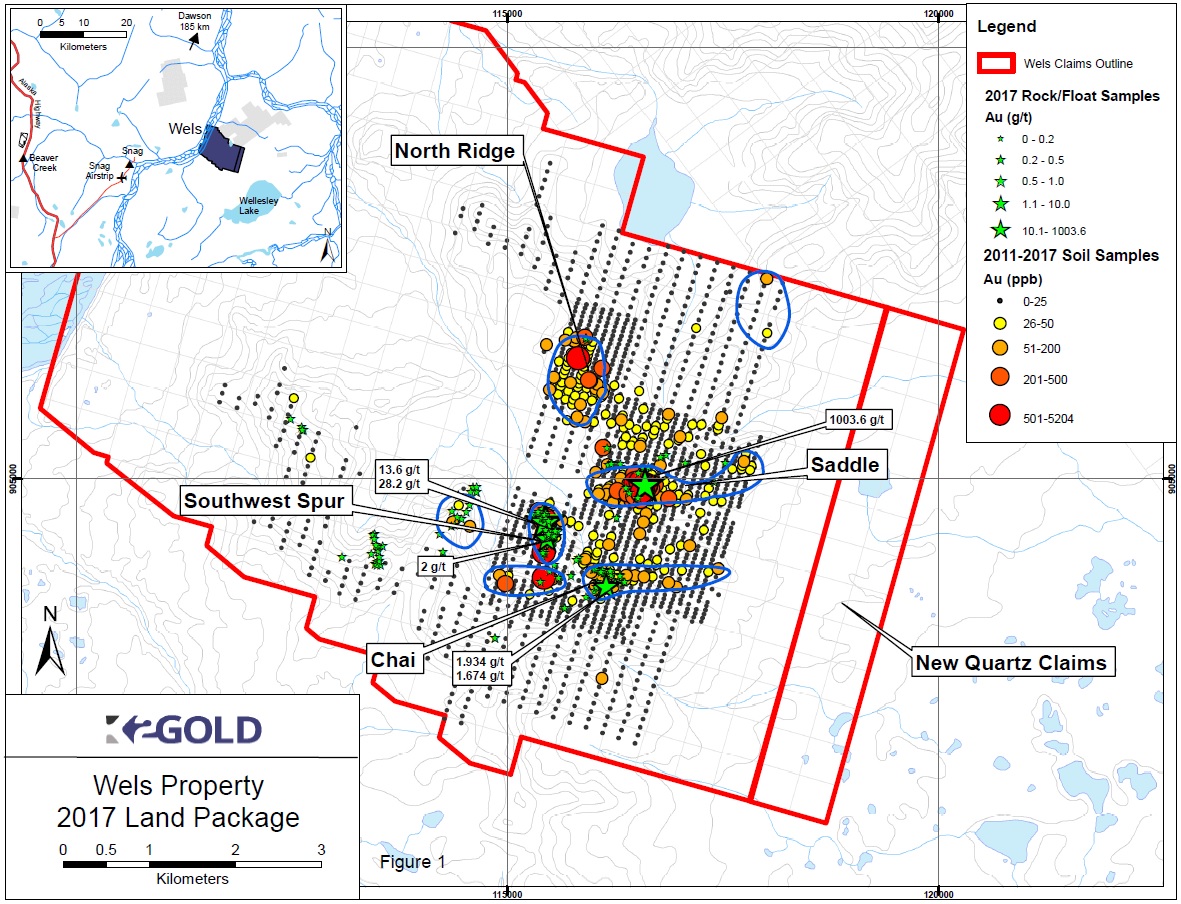This screenshot has width=1181, height=904.
Task: Click the 'Figure 1' caption
Action: point(413,862)
